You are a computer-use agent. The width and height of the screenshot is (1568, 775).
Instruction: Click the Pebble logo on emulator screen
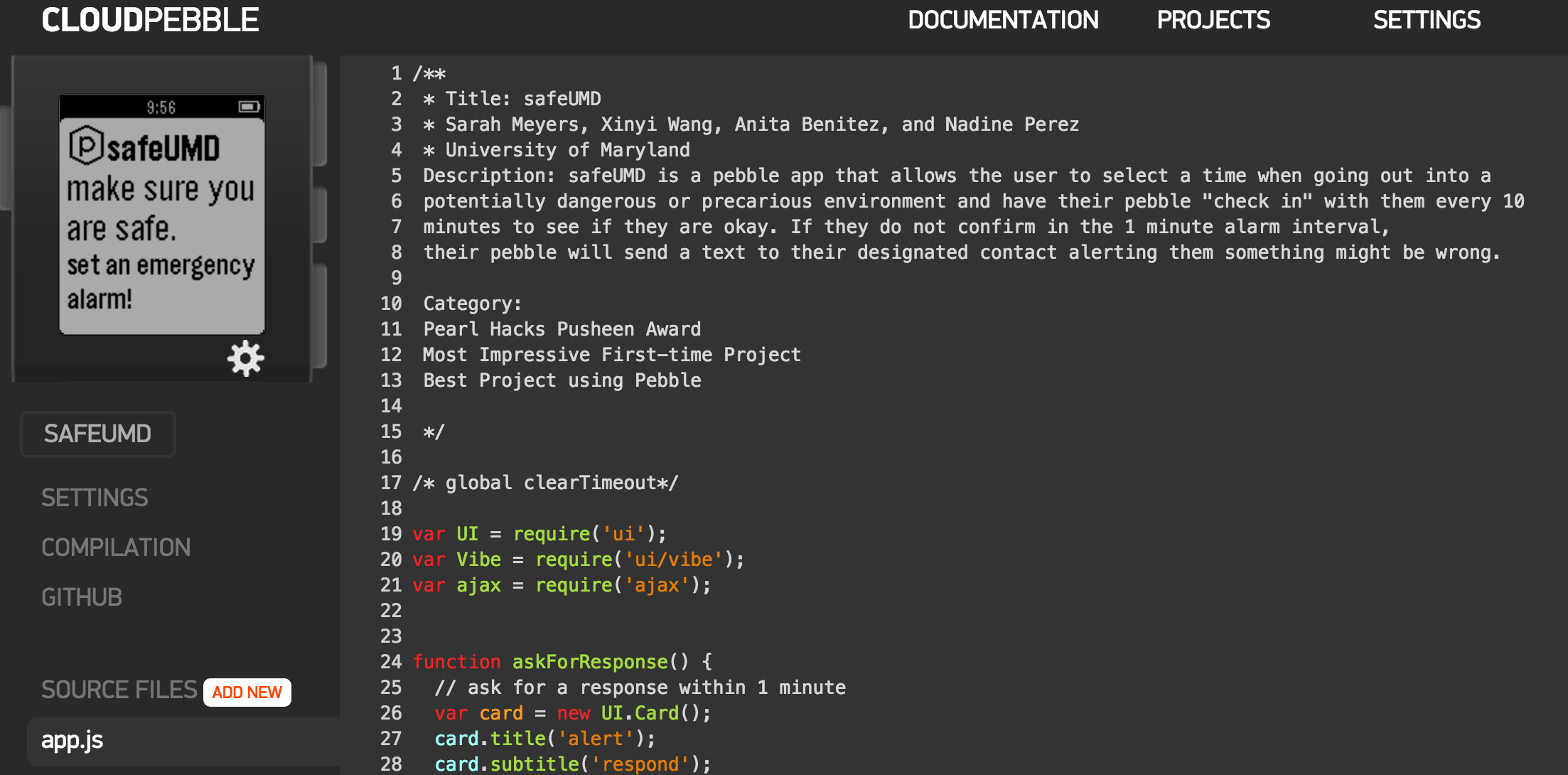point(87,145)
